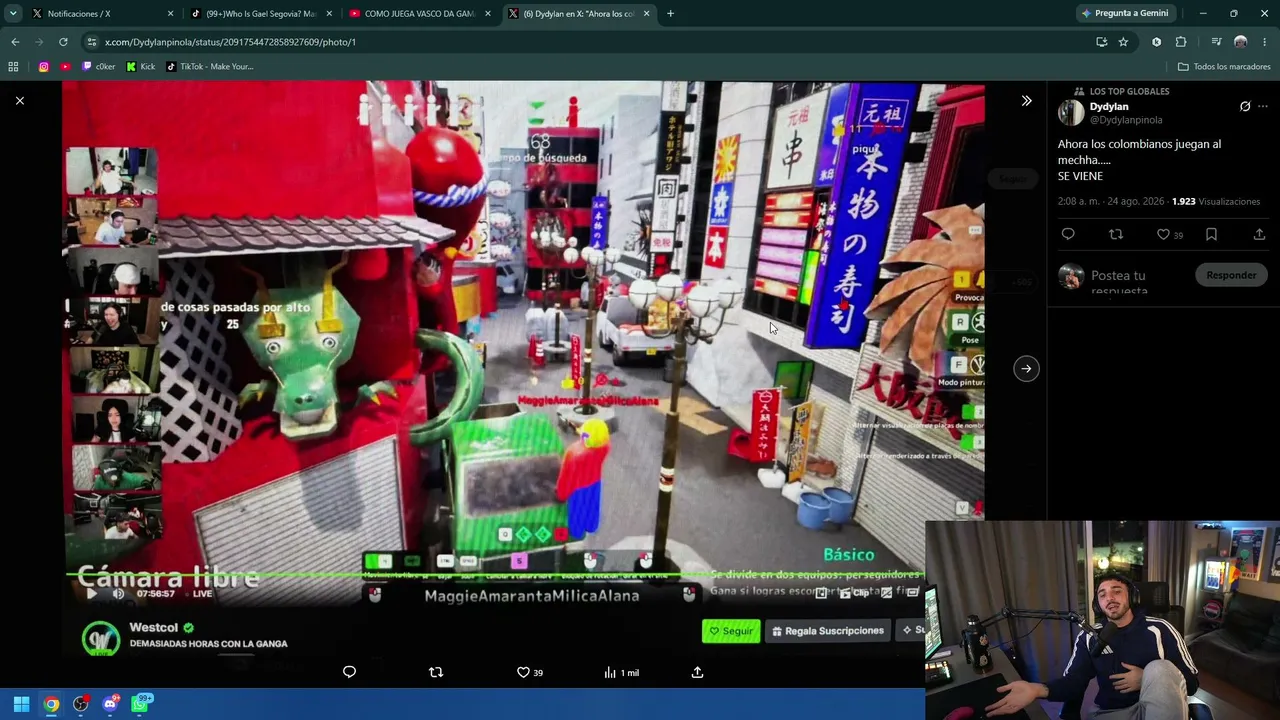Switch to the Who Is Gael Segovia TikTok tab

point(261,14)
